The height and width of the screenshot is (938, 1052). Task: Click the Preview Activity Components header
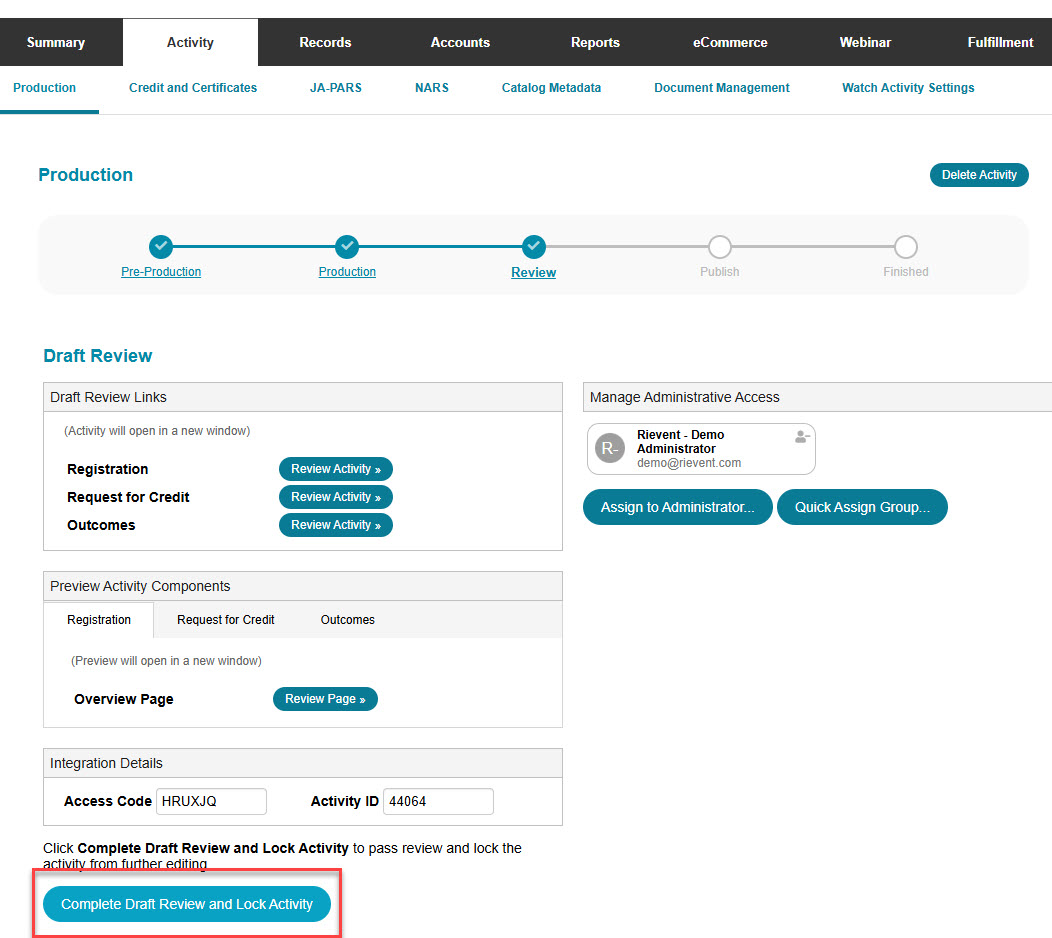click(303, 586)
